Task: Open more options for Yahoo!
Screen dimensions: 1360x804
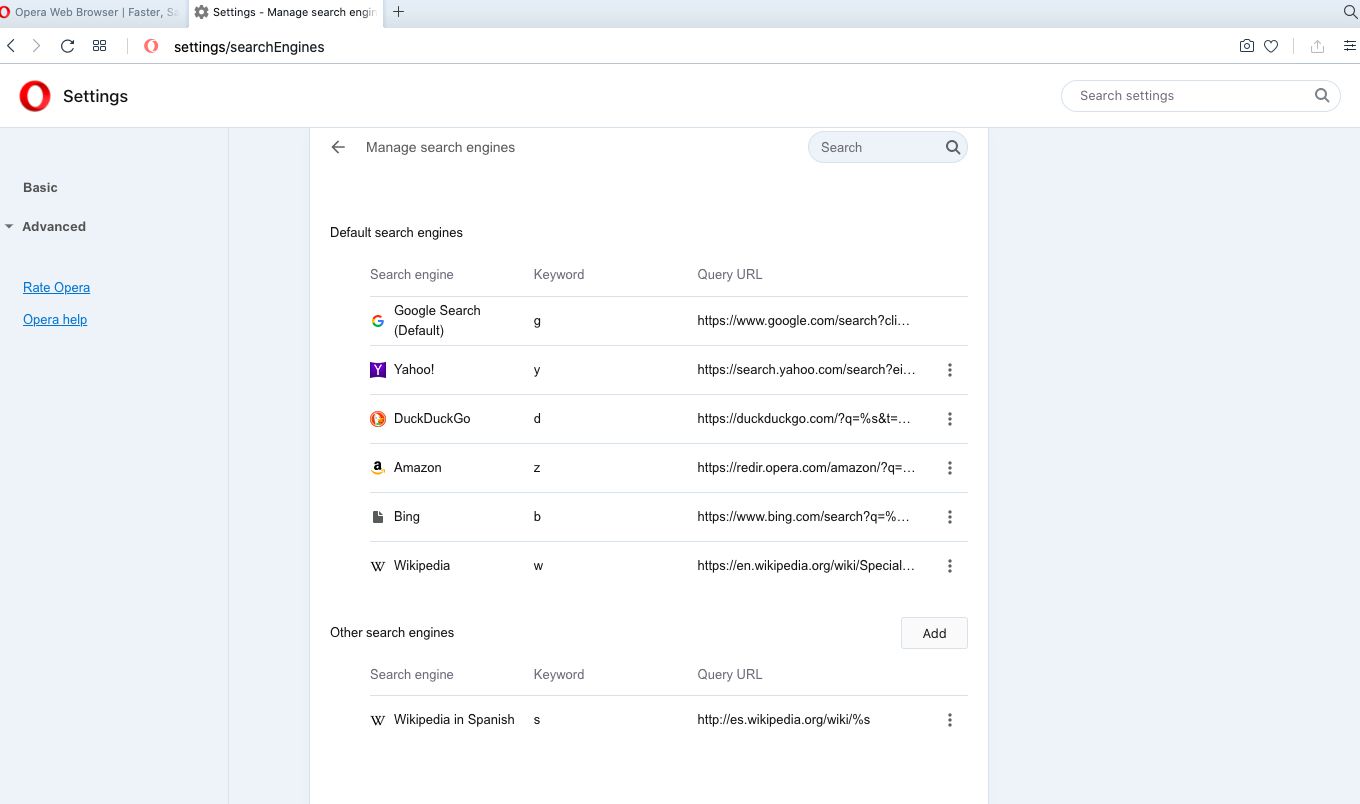Action: click(x=950, y=370)
